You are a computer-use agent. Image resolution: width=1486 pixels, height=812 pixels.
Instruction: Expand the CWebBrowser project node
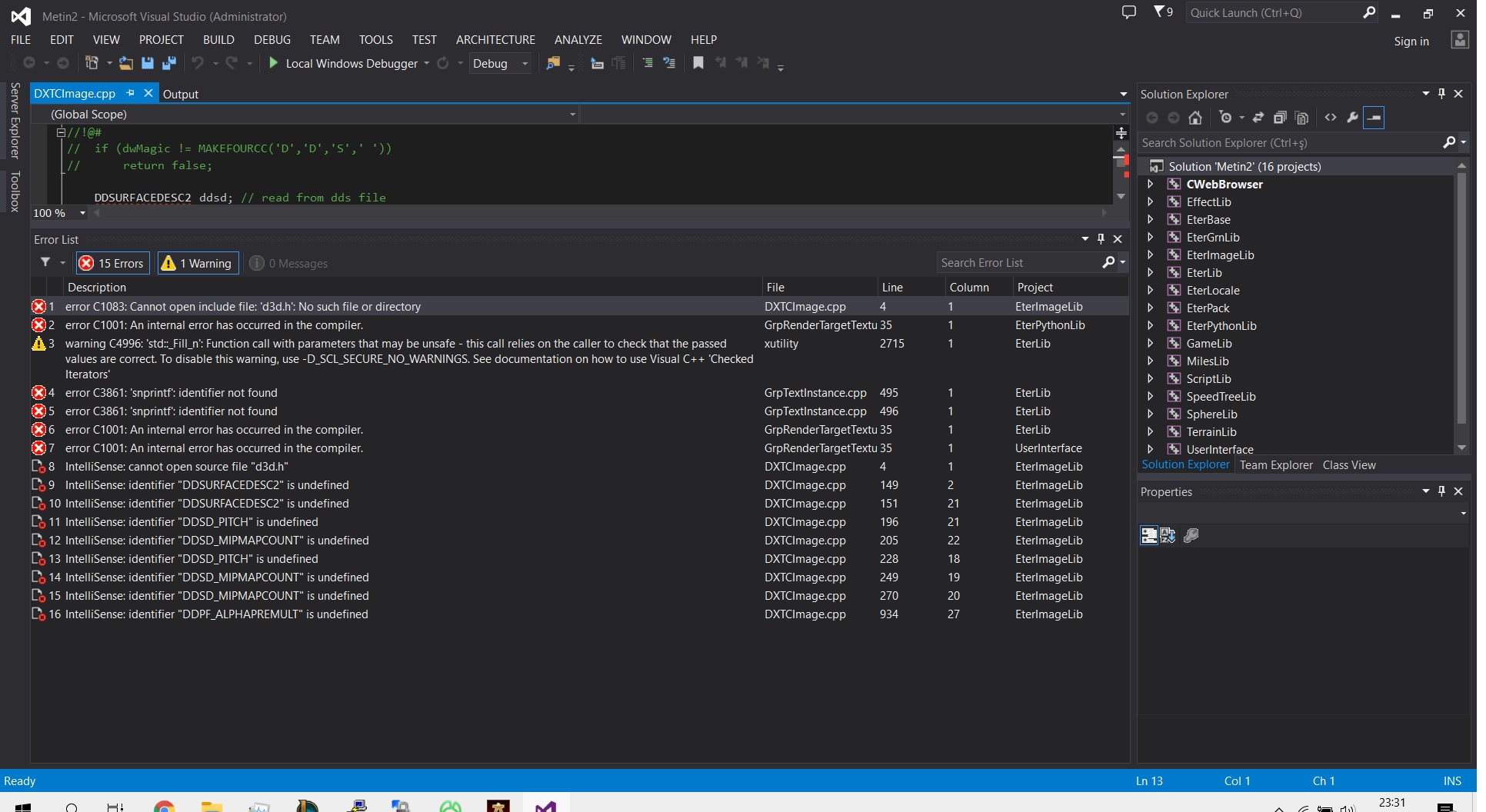[1151, 184]
